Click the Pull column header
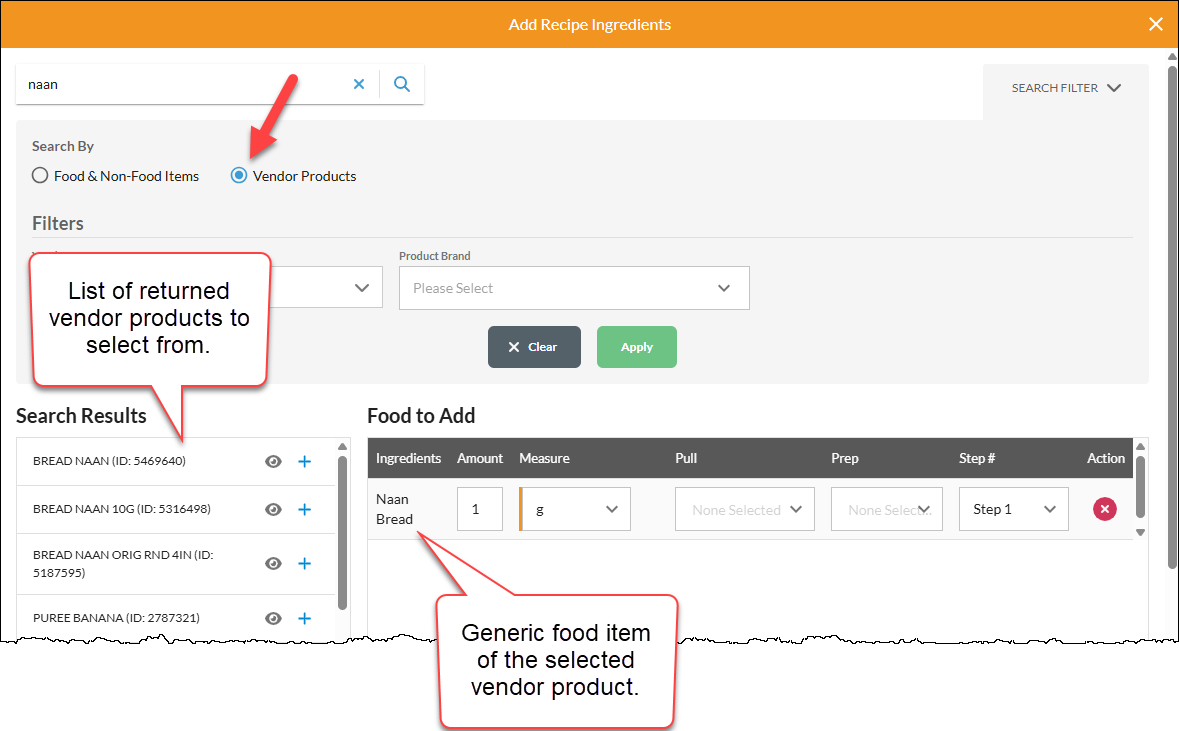 pos(686,458)
